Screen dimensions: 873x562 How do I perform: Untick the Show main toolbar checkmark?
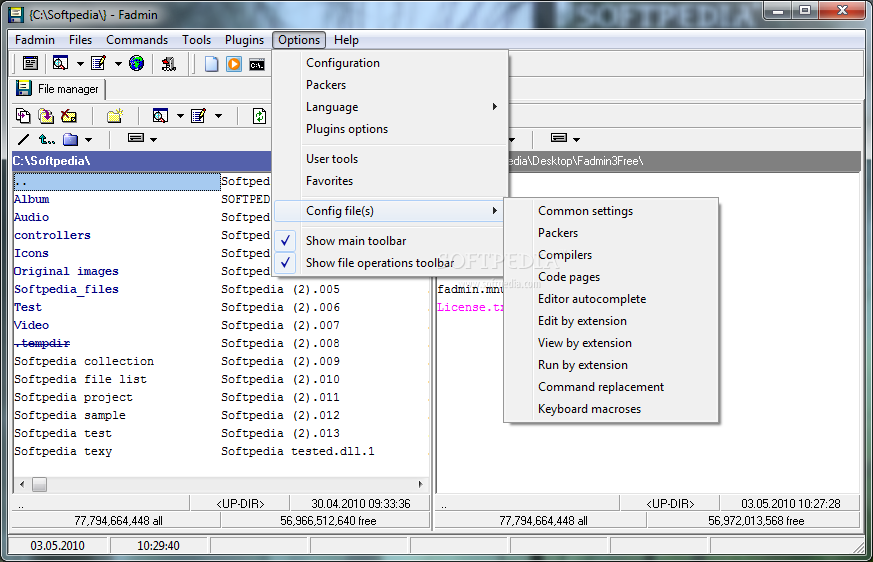pos(285,241)
